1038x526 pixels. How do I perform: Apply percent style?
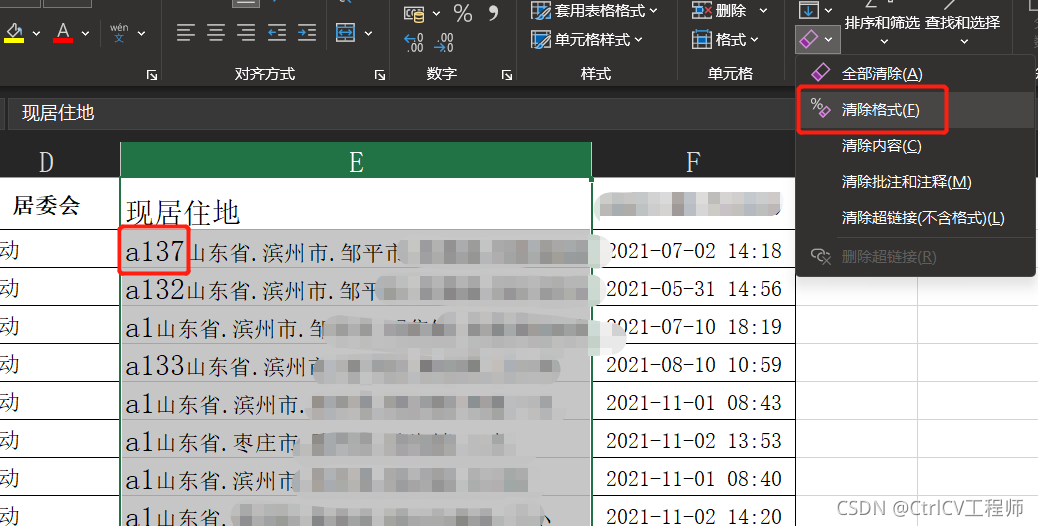tap(463, 13)
